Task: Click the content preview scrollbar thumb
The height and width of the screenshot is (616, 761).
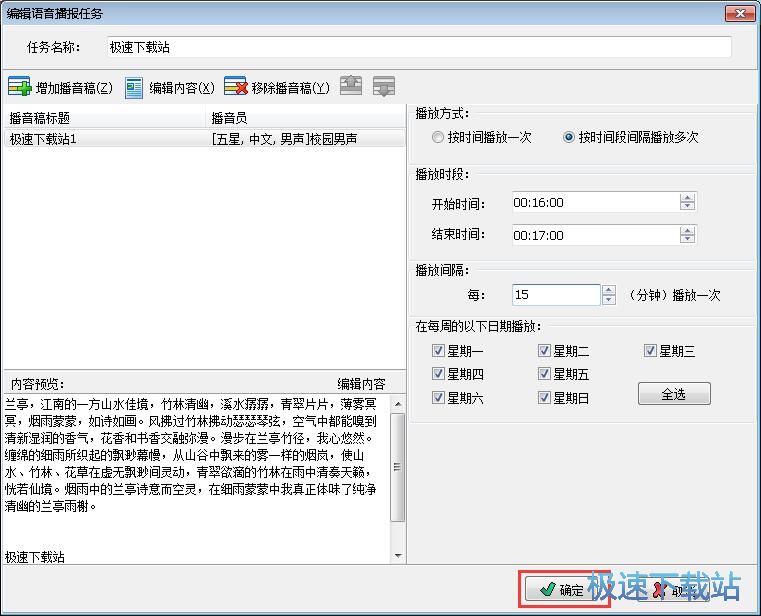Action: (x=397, y=467)
